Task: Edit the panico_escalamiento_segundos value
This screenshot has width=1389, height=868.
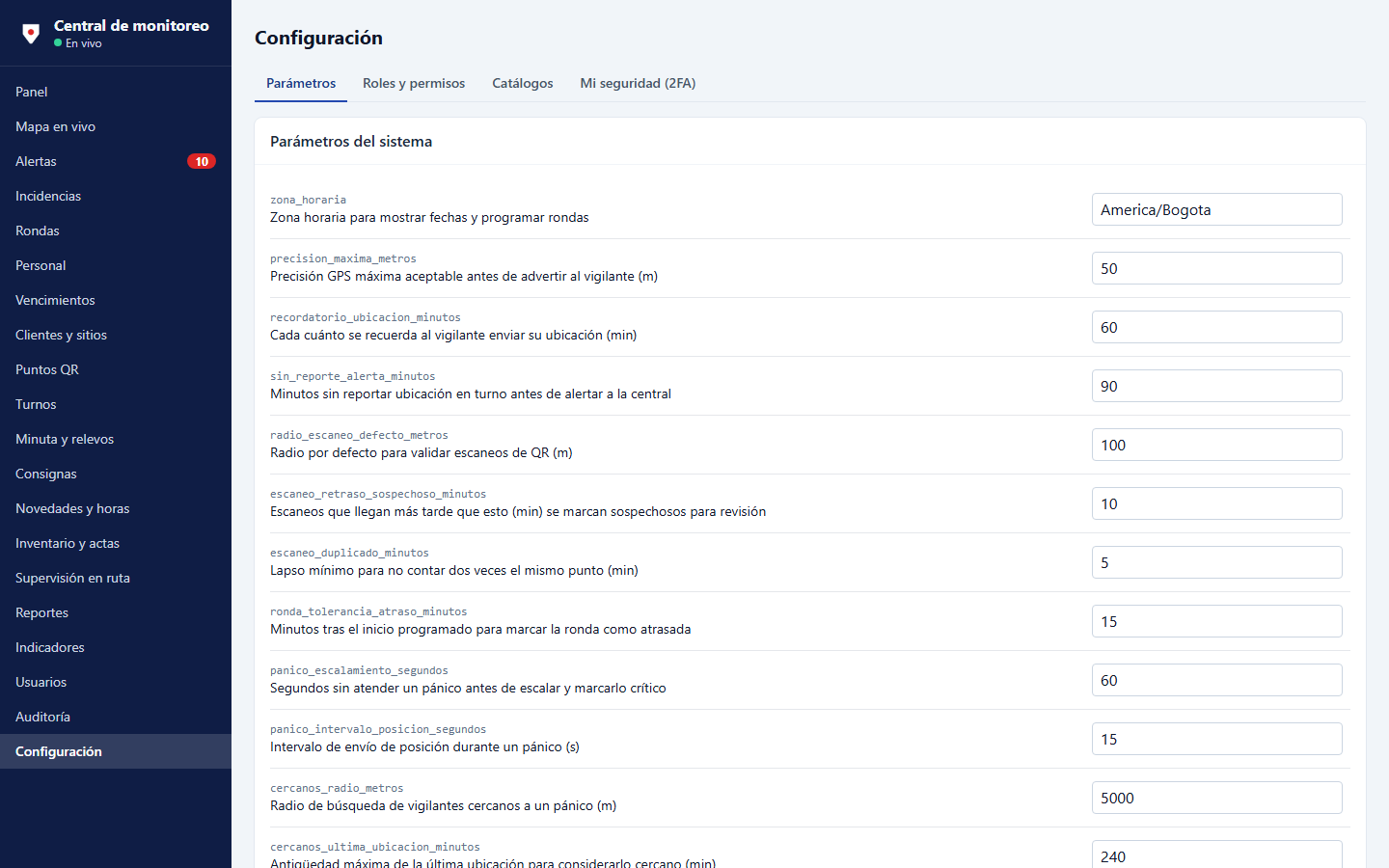Action: [1217, 680]
